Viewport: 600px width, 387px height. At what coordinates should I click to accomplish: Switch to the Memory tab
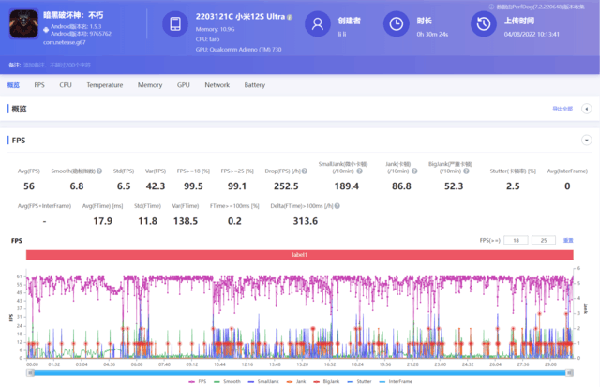[150, 85]
